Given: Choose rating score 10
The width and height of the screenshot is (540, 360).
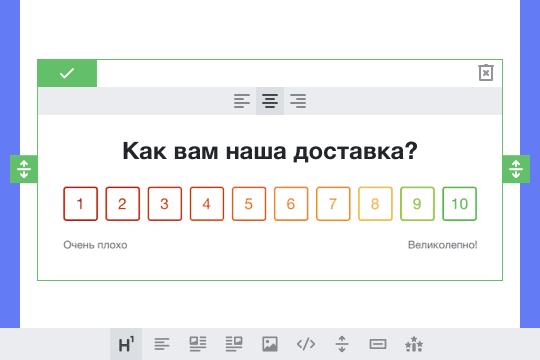Looking at the screenshot, I should coord(459,204).
